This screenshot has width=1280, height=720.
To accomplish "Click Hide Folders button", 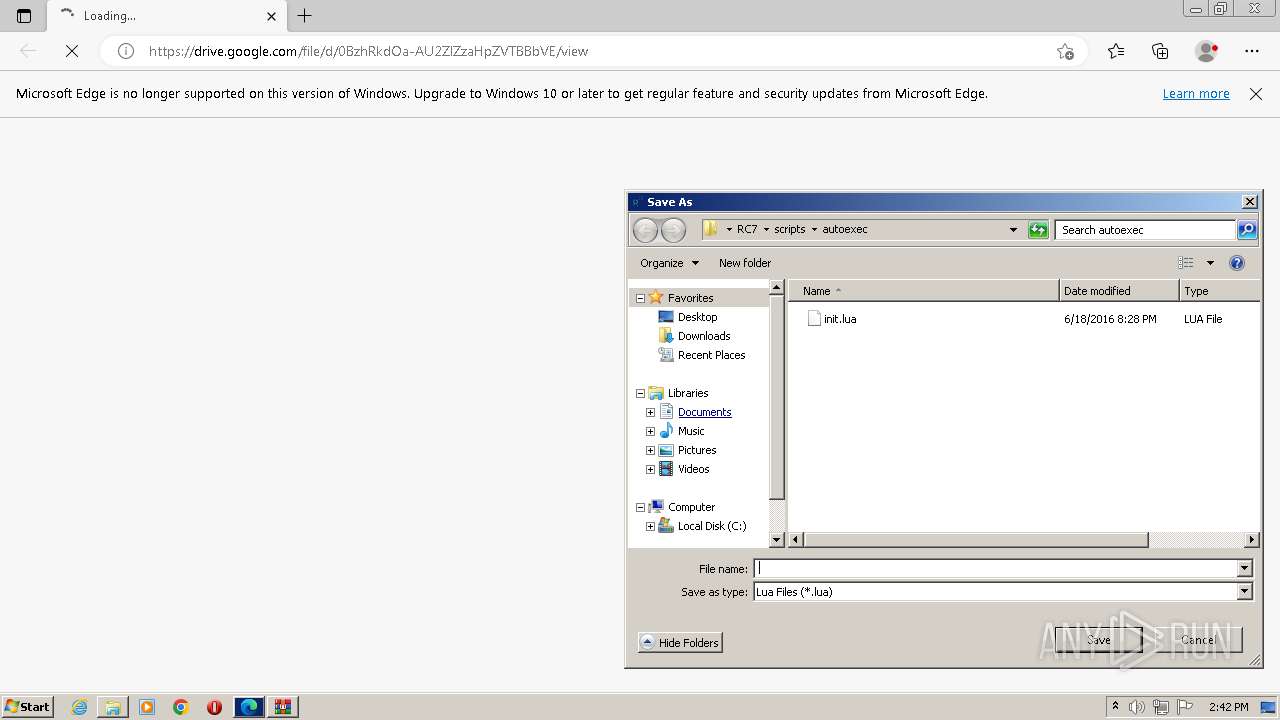I will 680,642.
